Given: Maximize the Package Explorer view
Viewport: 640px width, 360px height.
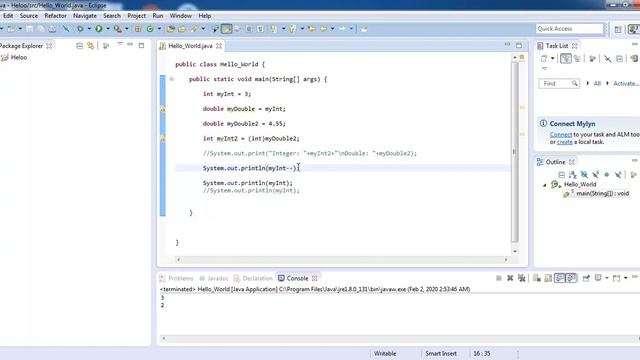Looking at the screenshot, I should (x=141, y=45).
